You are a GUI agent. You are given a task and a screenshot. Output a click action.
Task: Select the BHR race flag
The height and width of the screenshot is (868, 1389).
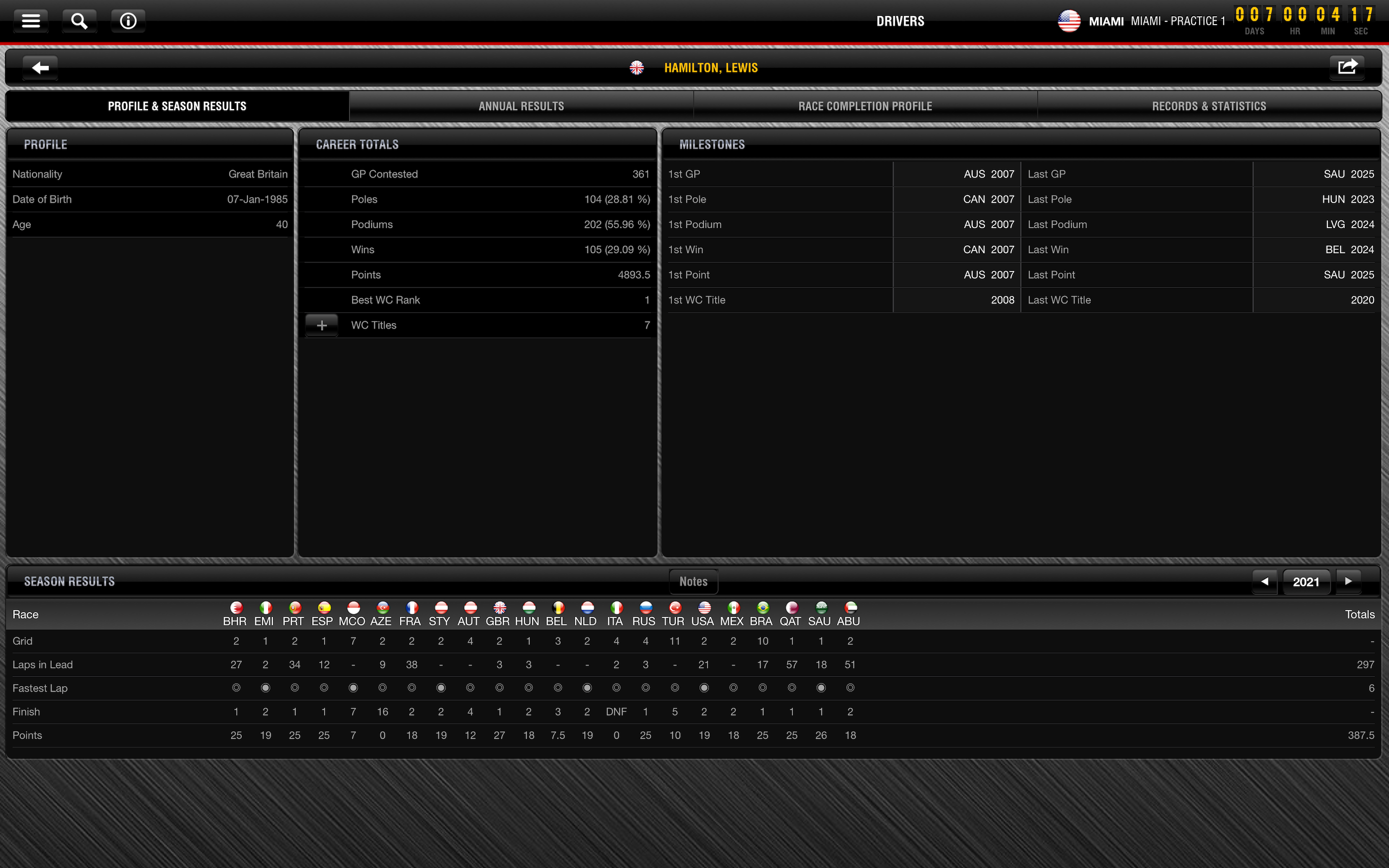point(236,608)
